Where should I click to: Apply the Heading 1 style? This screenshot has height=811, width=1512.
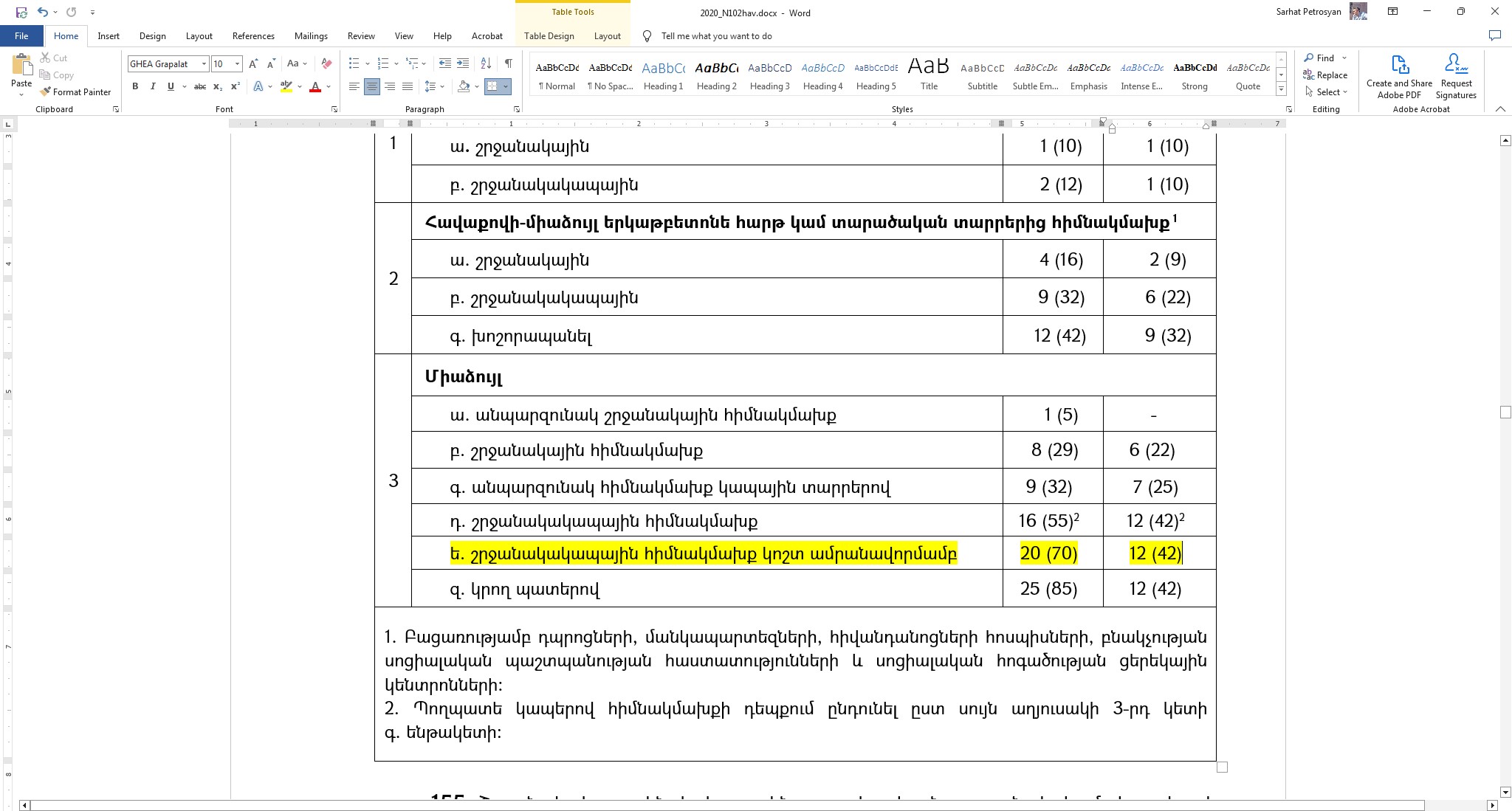[x=663, y=75]
